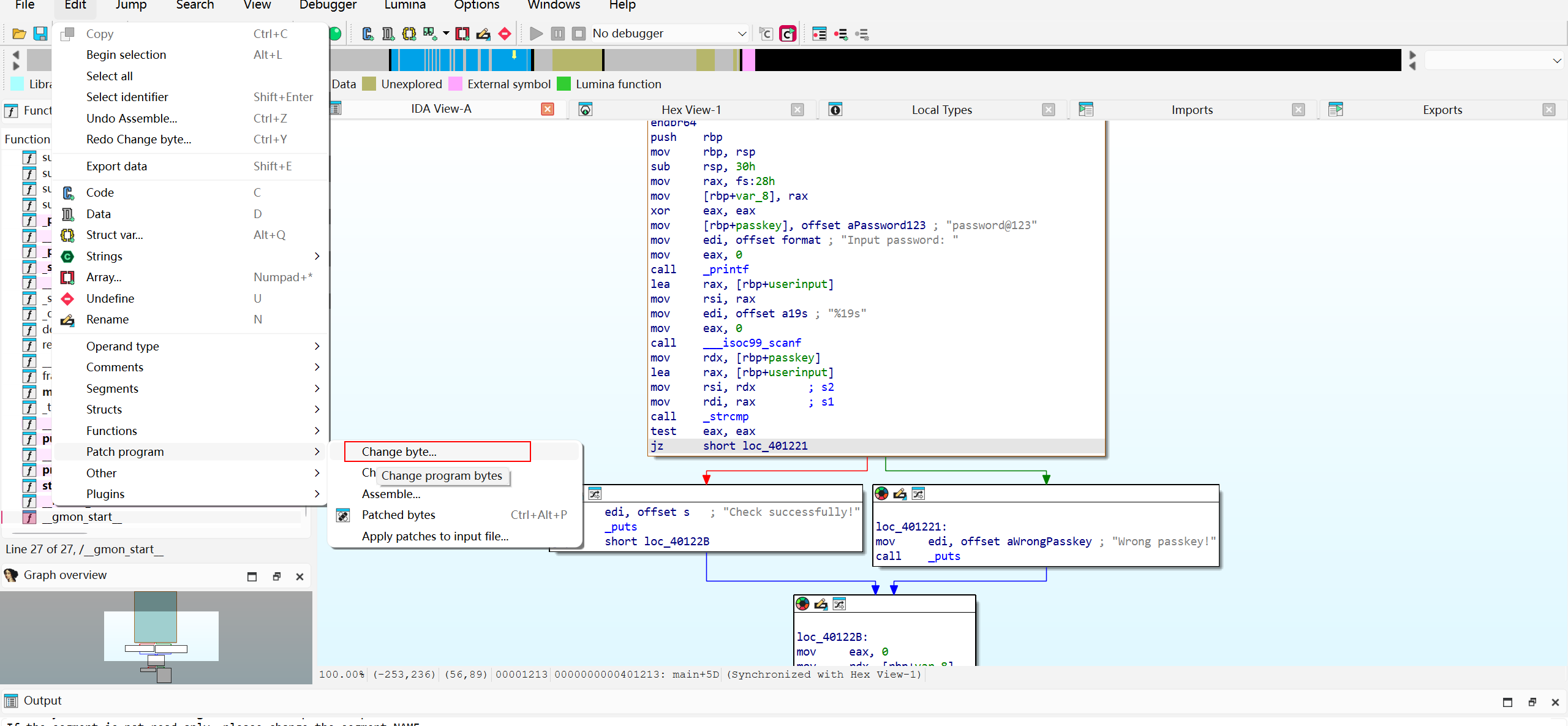Click the color icon in loc_401221 node
The image size is (1568, 726).
tap(881, 494)
